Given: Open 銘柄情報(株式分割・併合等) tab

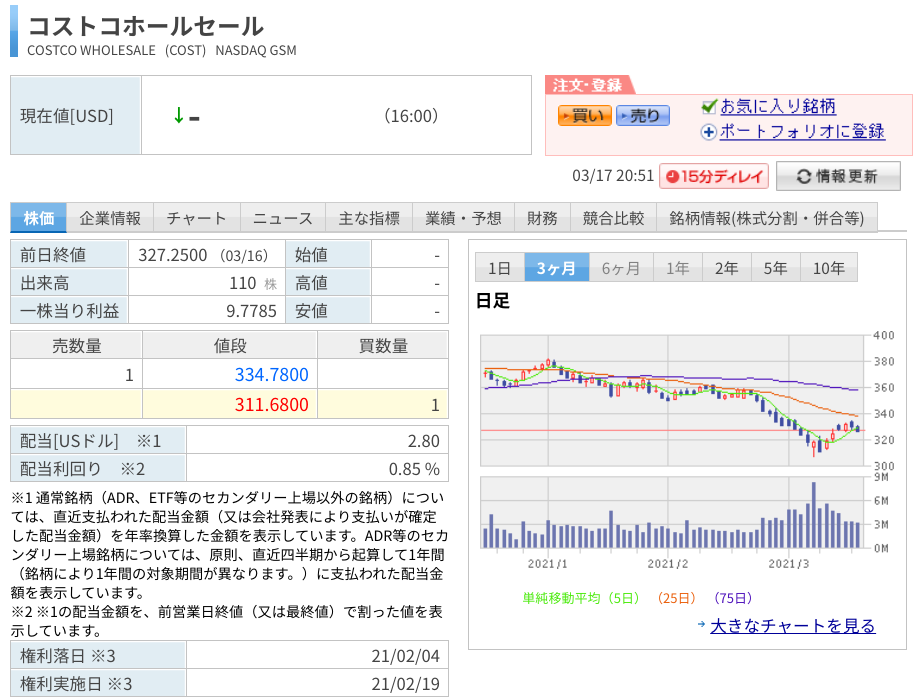Looking at the screenshot, I should click(x=767, y=218).
